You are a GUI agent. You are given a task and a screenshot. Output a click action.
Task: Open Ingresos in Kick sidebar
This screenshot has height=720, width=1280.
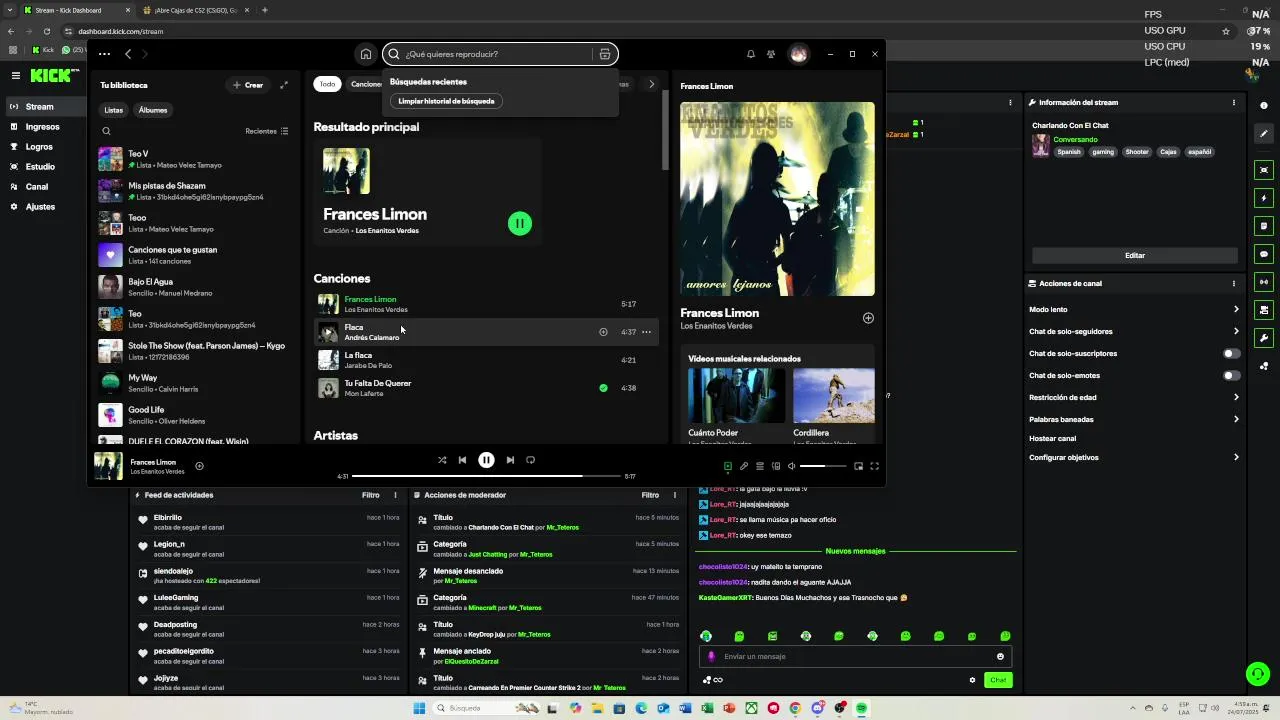pyautogui.click(x=43, y=127)
